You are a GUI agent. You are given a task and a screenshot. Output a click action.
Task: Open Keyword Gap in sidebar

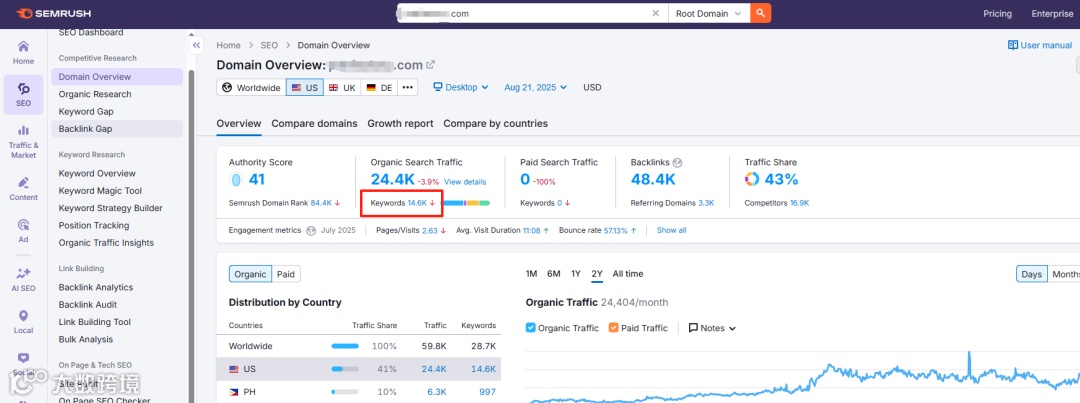click(x=86, y=112)
